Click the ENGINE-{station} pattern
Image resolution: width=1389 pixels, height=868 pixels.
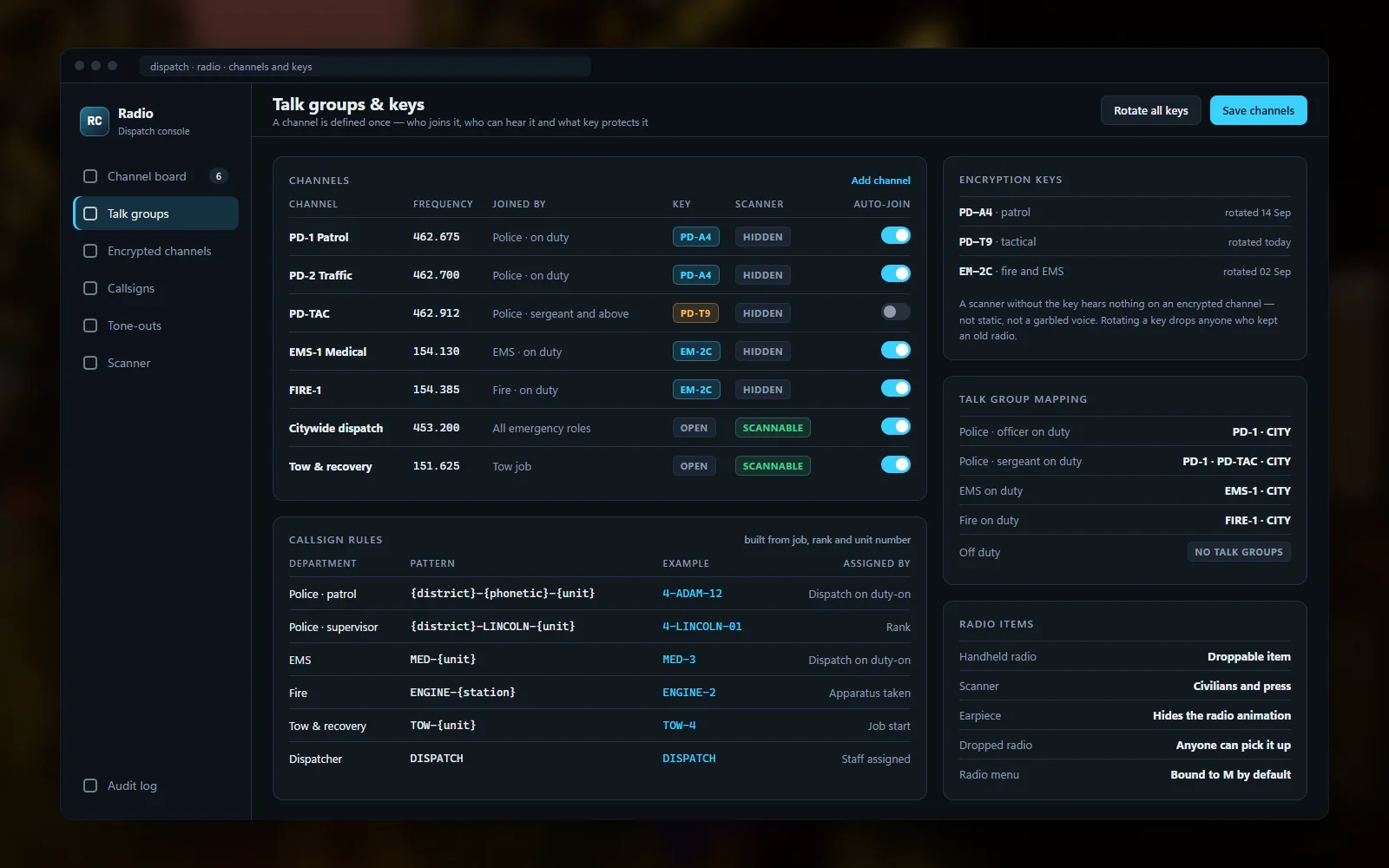[463, 693]
